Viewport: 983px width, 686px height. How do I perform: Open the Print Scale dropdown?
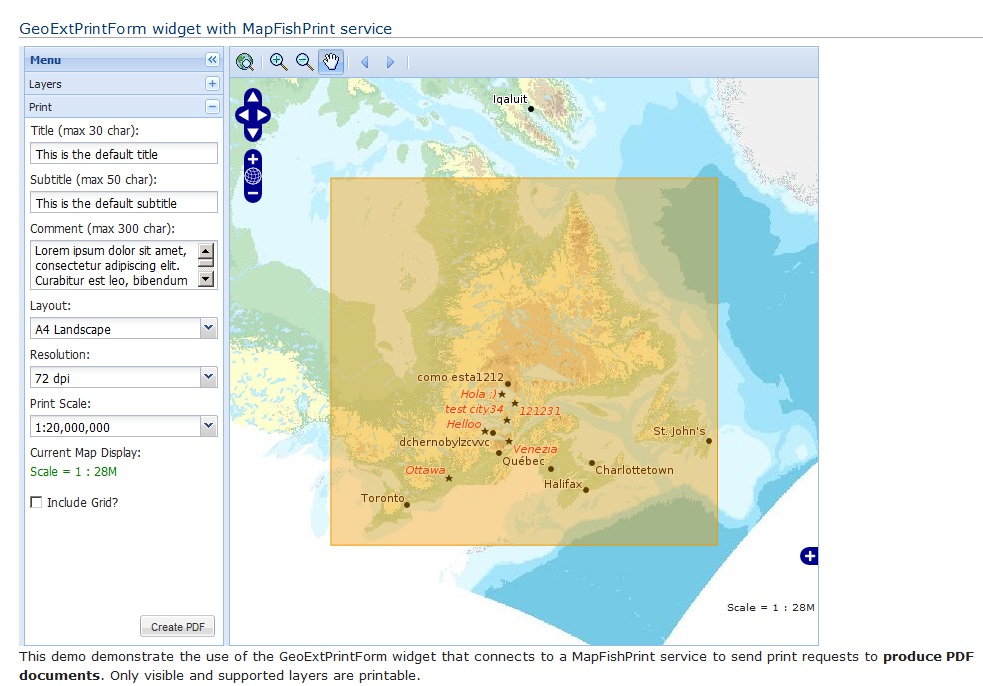tap(208, 426)
